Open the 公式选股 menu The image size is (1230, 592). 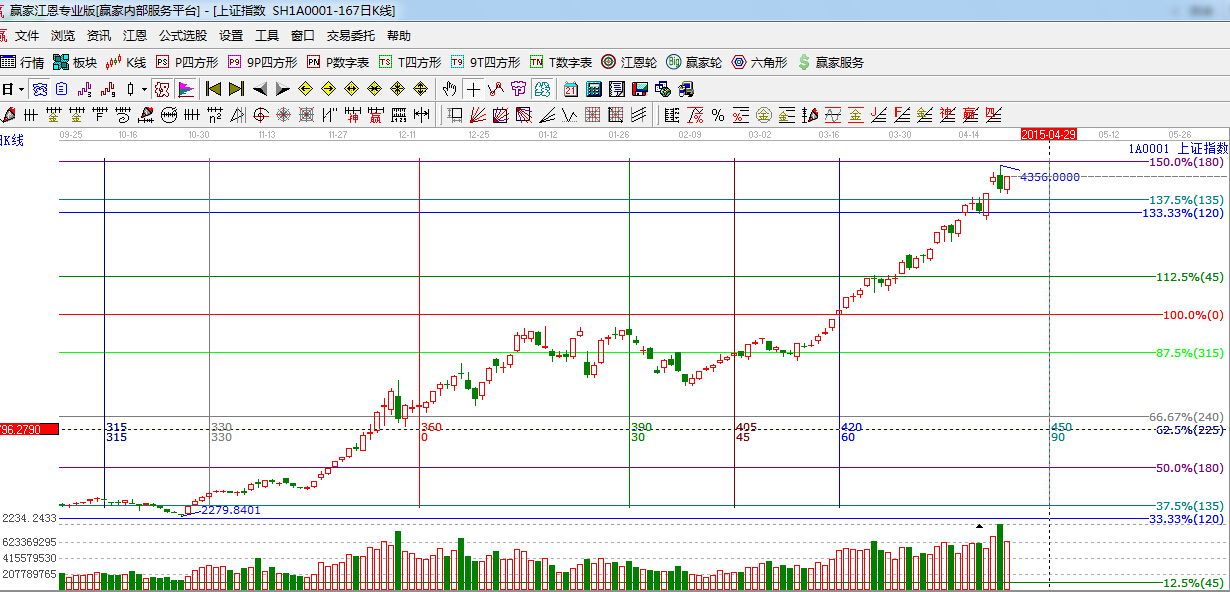coord(182,36)
